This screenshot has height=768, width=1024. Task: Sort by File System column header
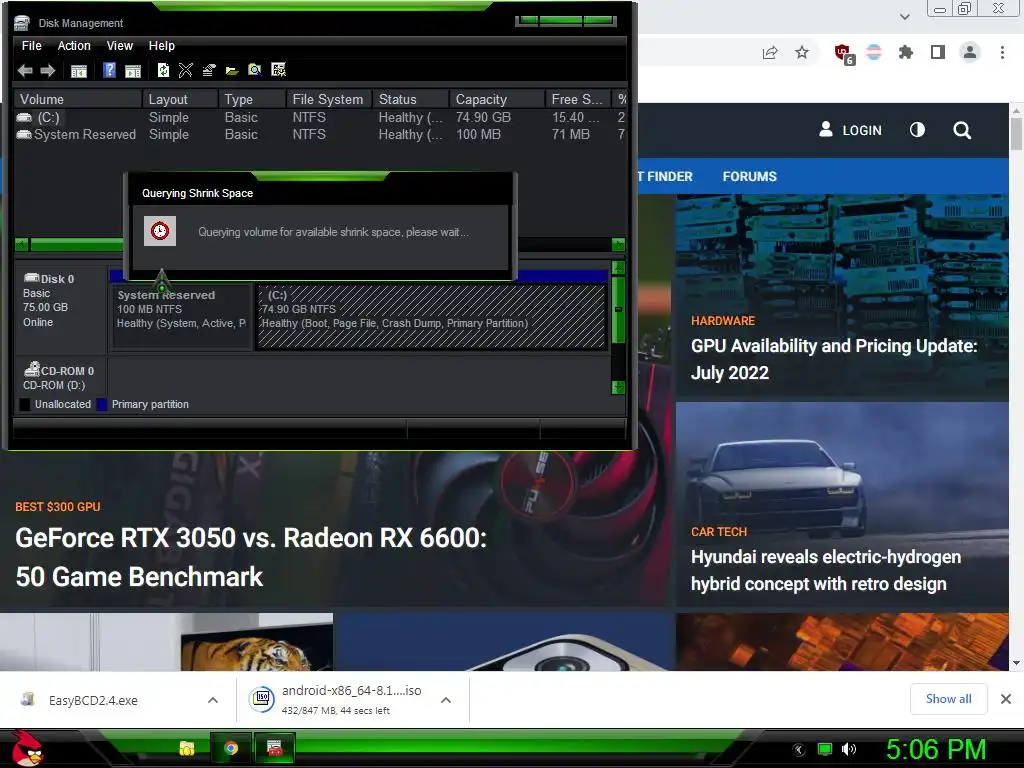[x=328, y=99]
